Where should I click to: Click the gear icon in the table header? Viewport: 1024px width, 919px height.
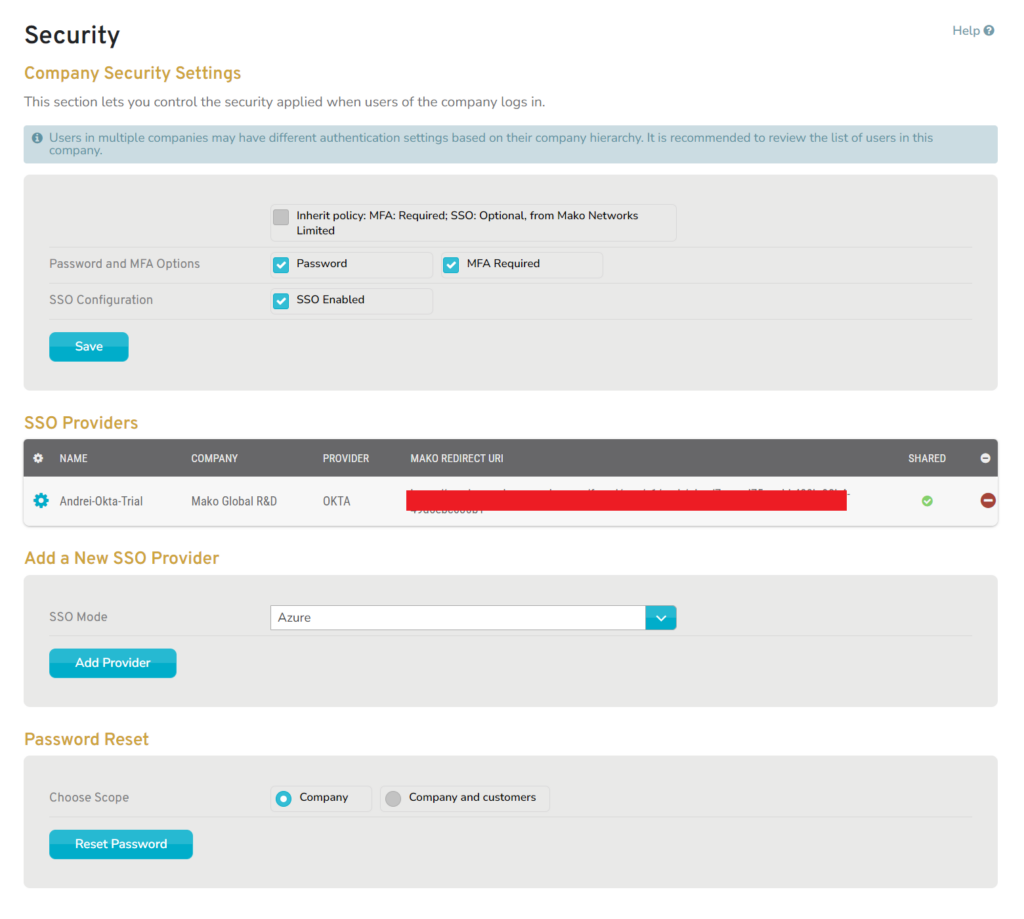pyautogui.click(x=37, y=458)
